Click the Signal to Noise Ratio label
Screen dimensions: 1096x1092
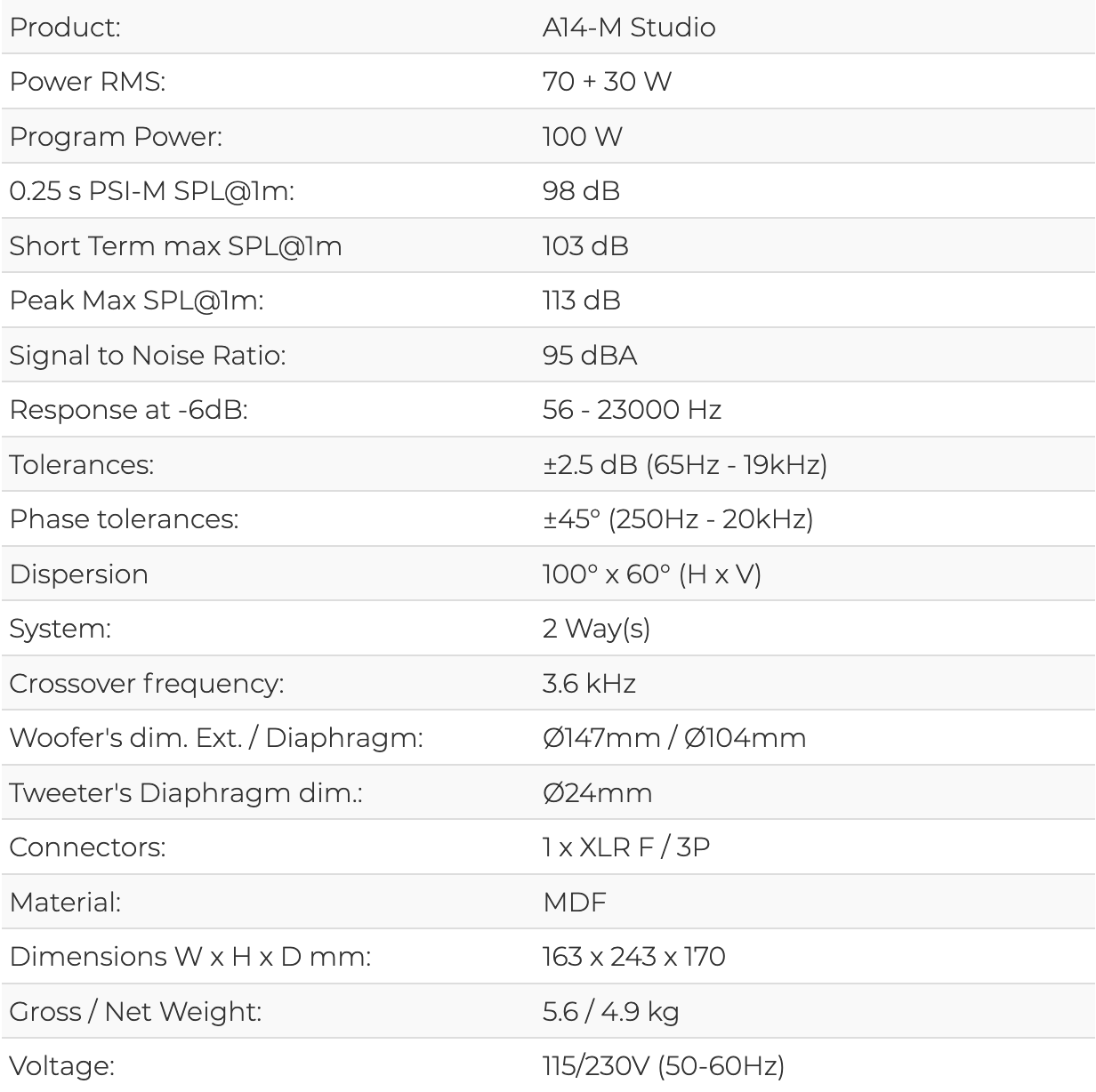coord(147,356)
